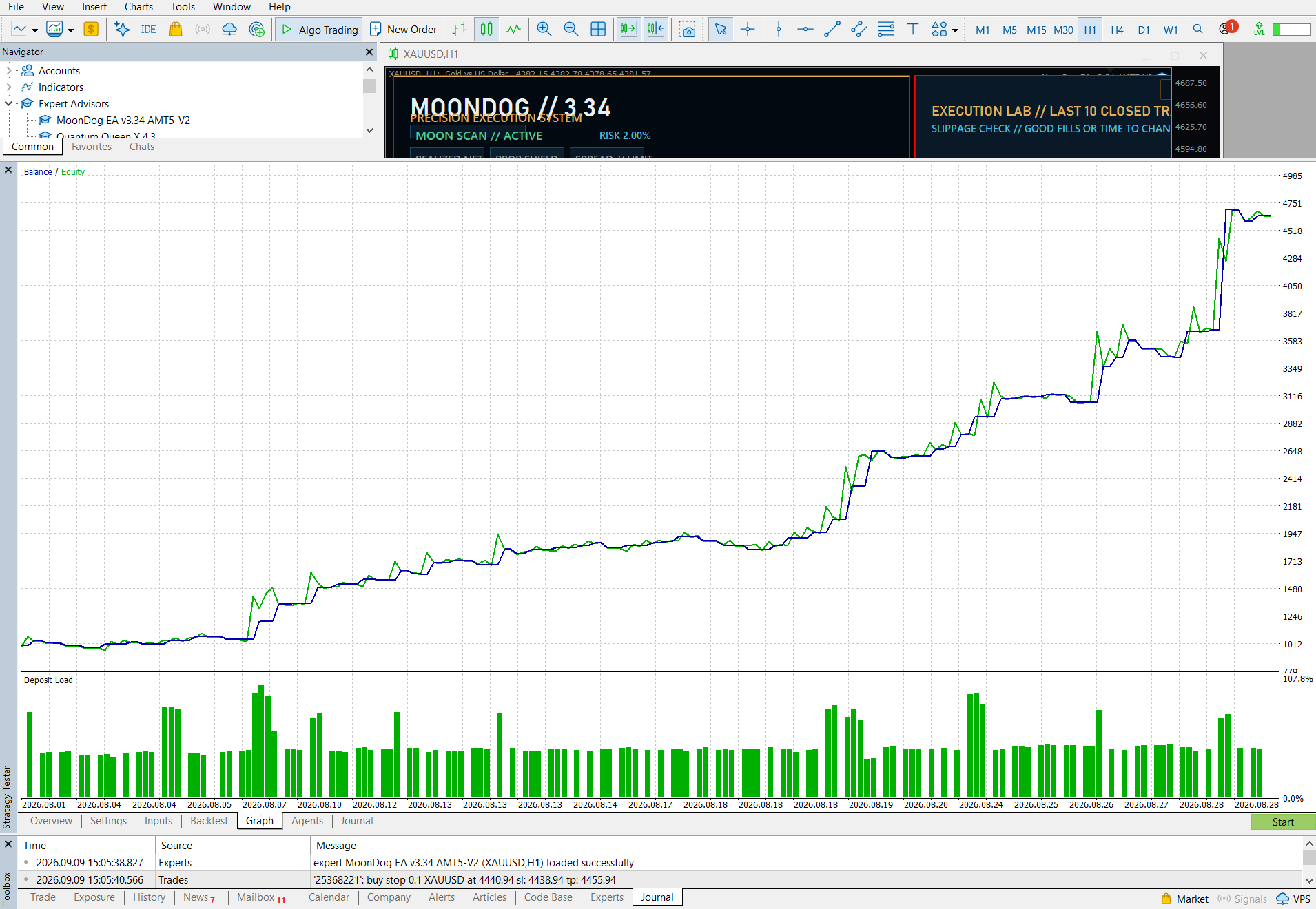
Task: Switch chart to bar chart
Action: point(460,30)
